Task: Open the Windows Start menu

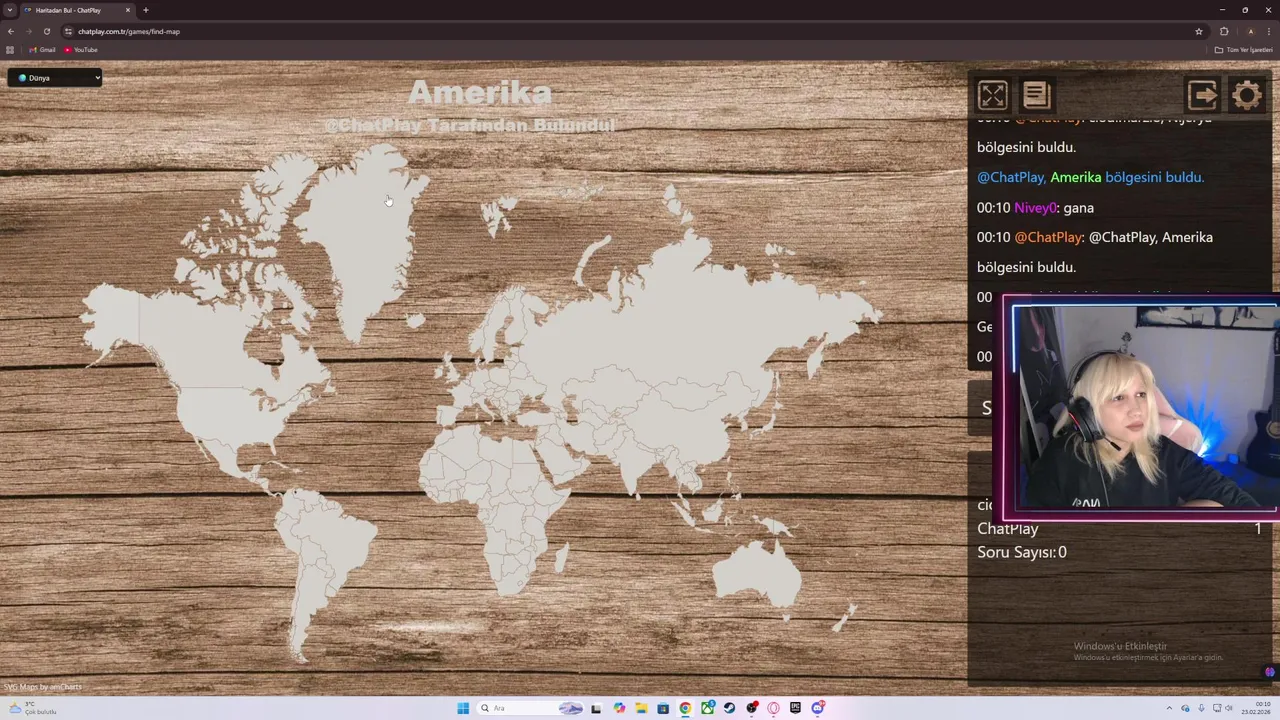Action: click(x=463, y=708)
